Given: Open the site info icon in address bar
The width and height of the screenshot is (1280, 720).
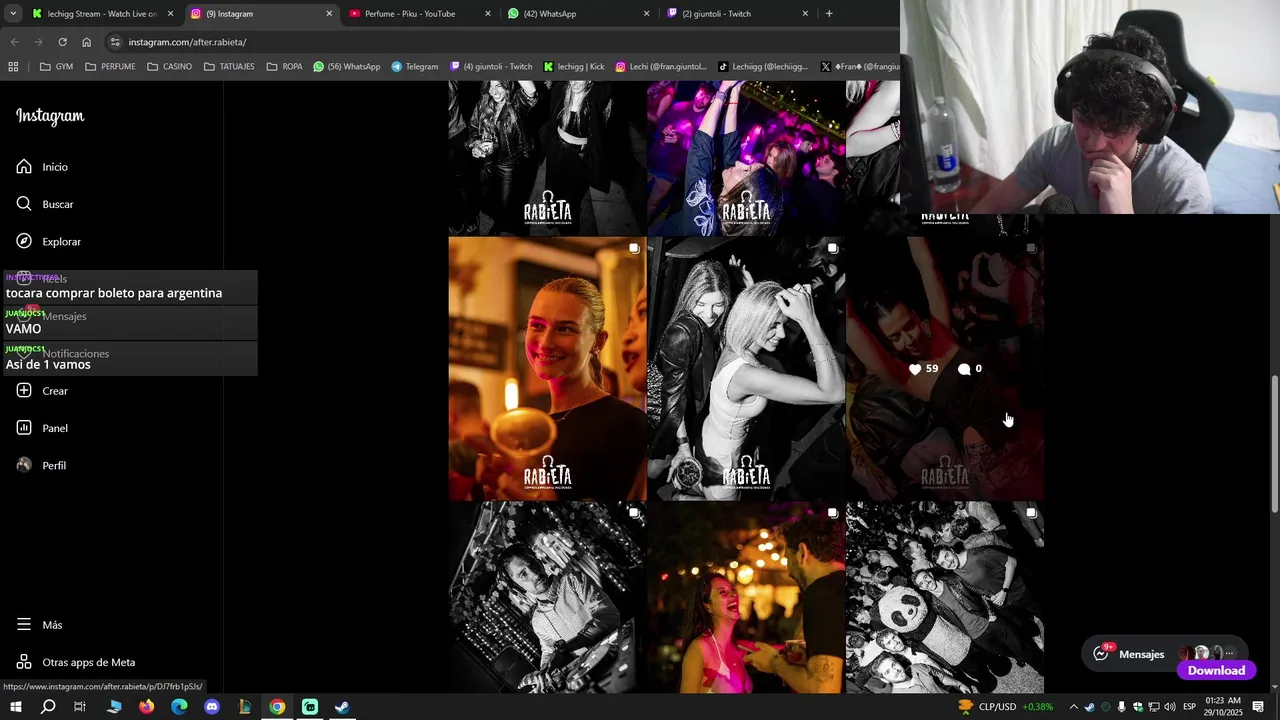Looking at the screenshot, I should [115, 42].
